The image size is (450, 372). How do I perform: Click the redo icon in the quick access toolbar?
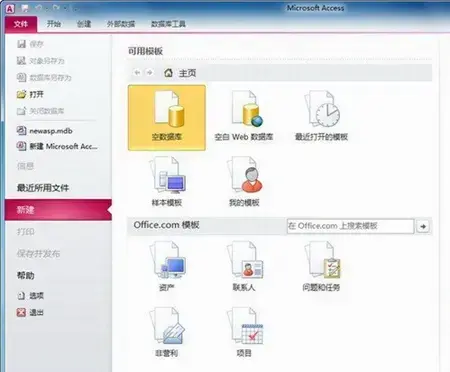click(x=56, y=8)
